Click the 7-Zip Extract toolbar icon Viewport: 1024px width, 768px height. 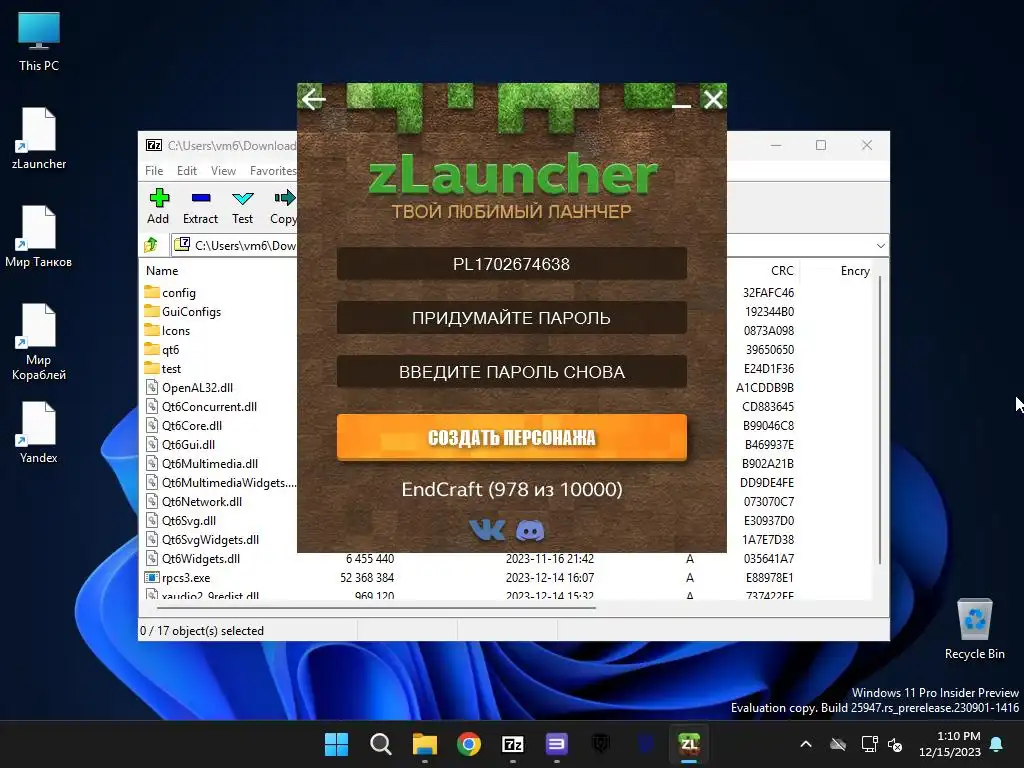point(200,206)
